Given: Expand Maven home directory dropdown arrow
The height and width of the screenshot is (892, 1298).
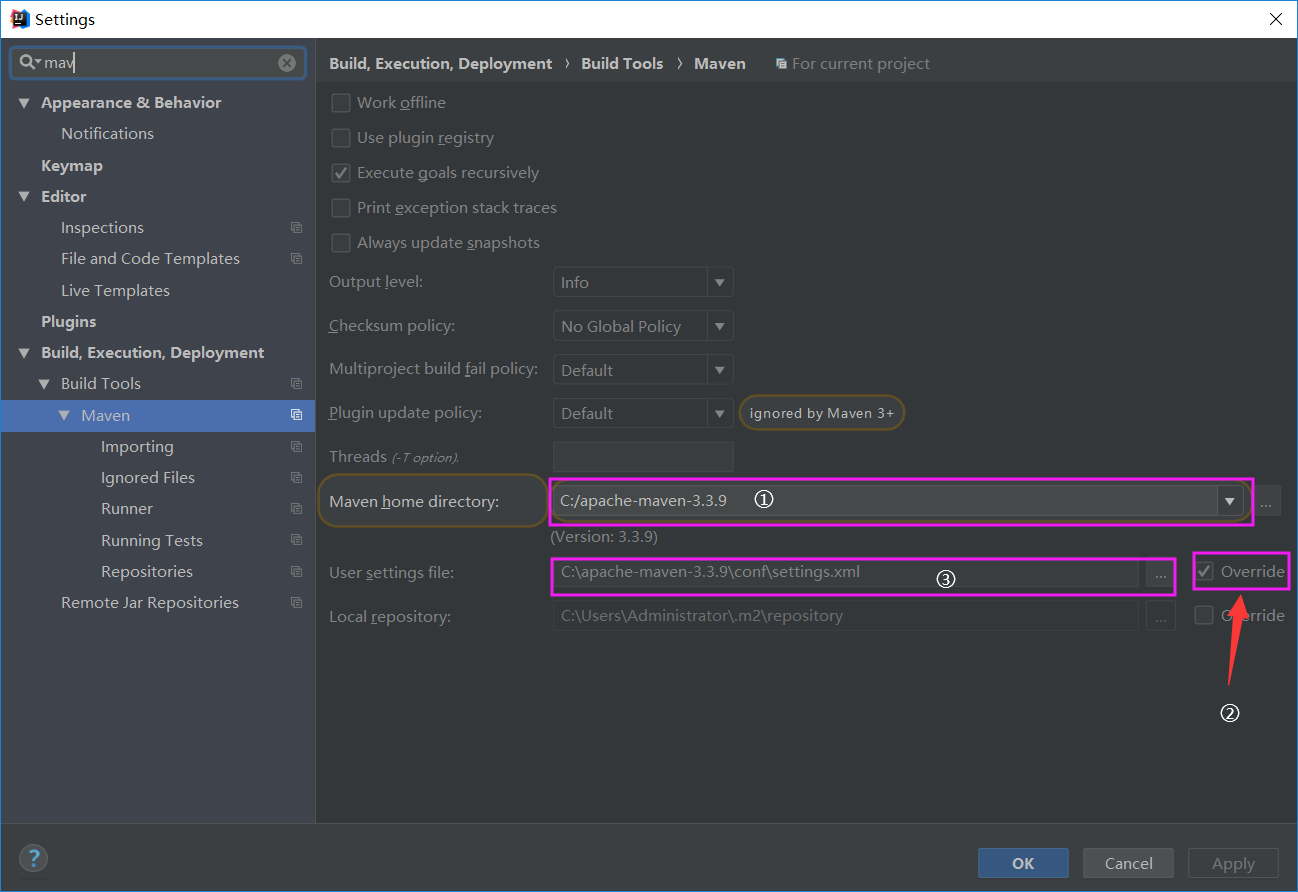Looking at the screenshot, I should [x=1230, y=501].
